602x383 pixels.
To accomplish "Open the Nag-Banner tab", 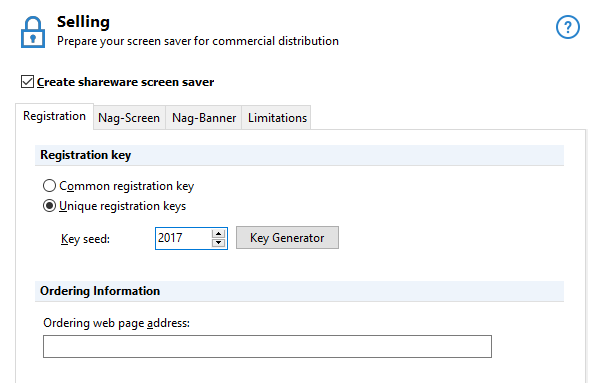I will (204, 118).
